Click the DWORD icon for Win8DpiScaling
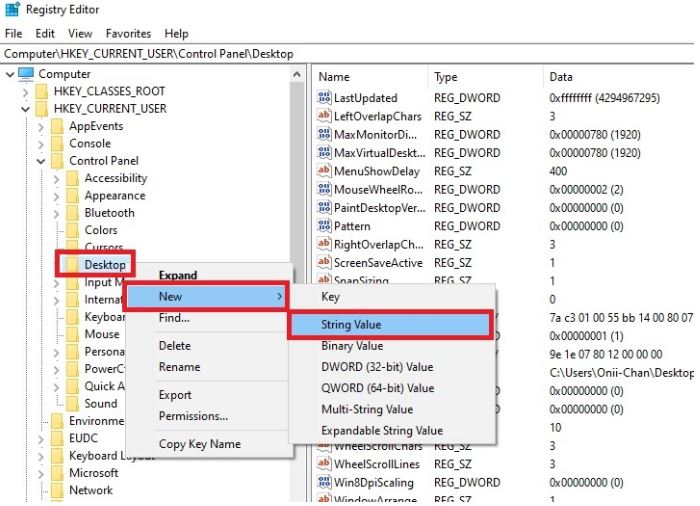The image size is (700, 506). coord(324,482)
